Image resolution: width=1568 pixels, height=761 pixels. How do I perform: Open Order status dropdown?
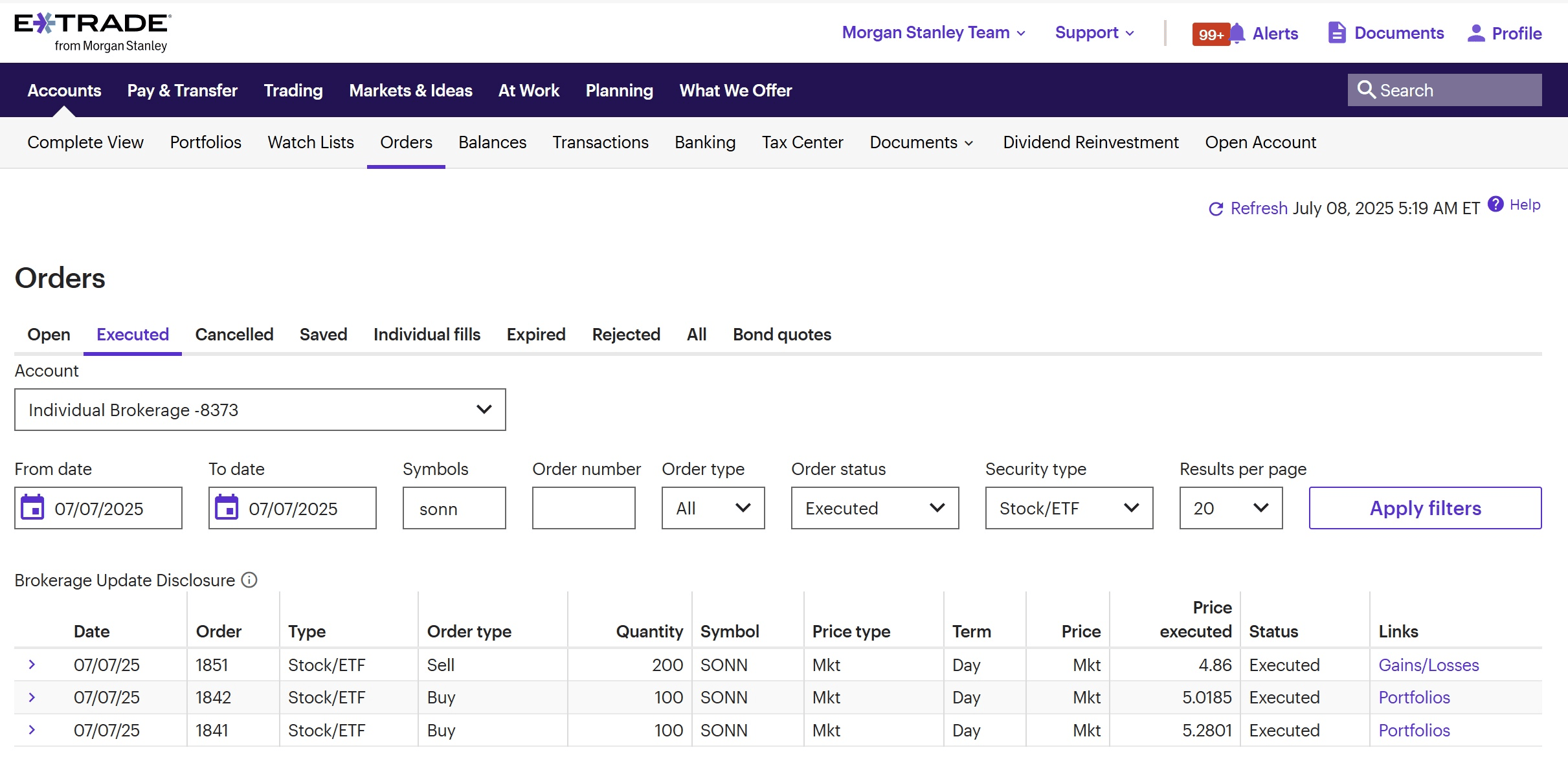875,508
